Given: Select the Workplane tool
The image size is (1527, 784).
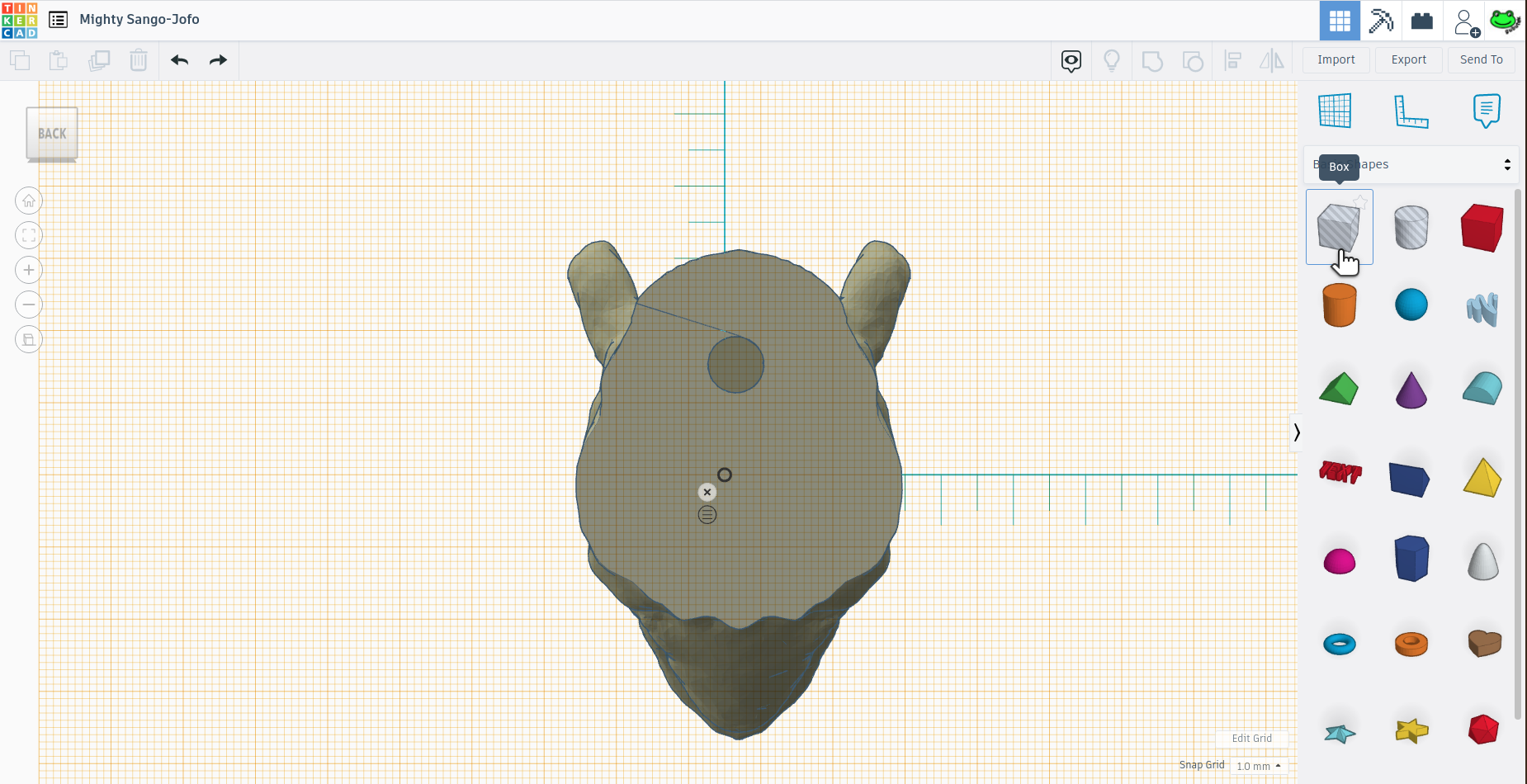Looking at the screenshot, I should (1335, 111).
